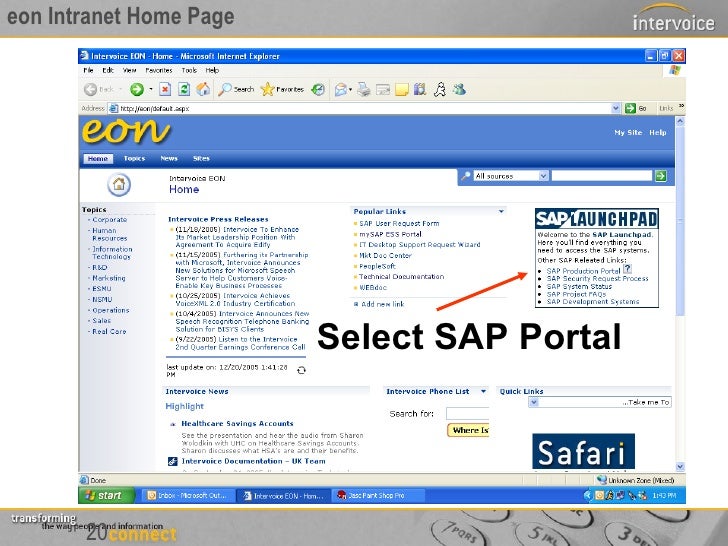Open the address bar dropdown arrow

[x=616, y=108]
